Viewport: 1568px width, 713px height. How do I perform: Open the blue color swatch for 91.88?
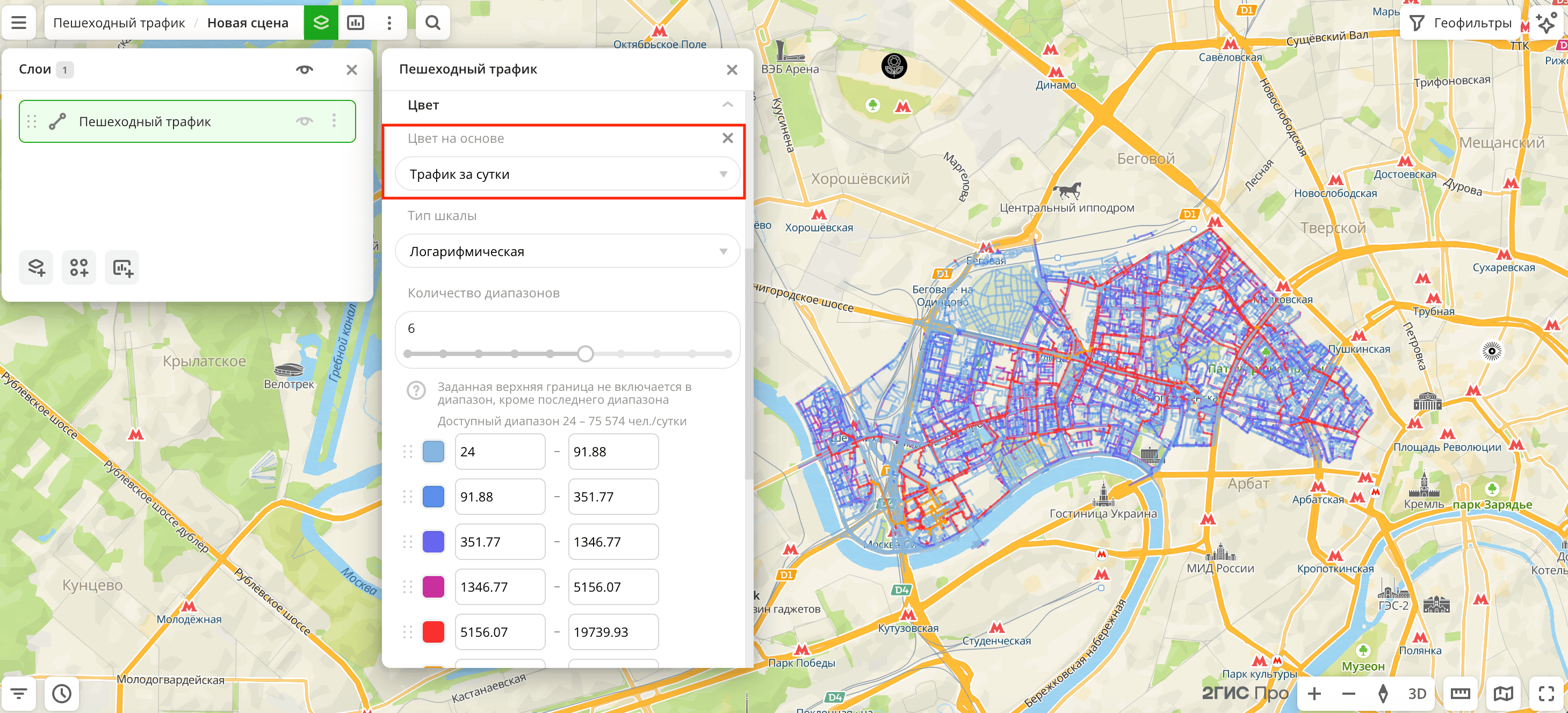[x=433, y=497]
